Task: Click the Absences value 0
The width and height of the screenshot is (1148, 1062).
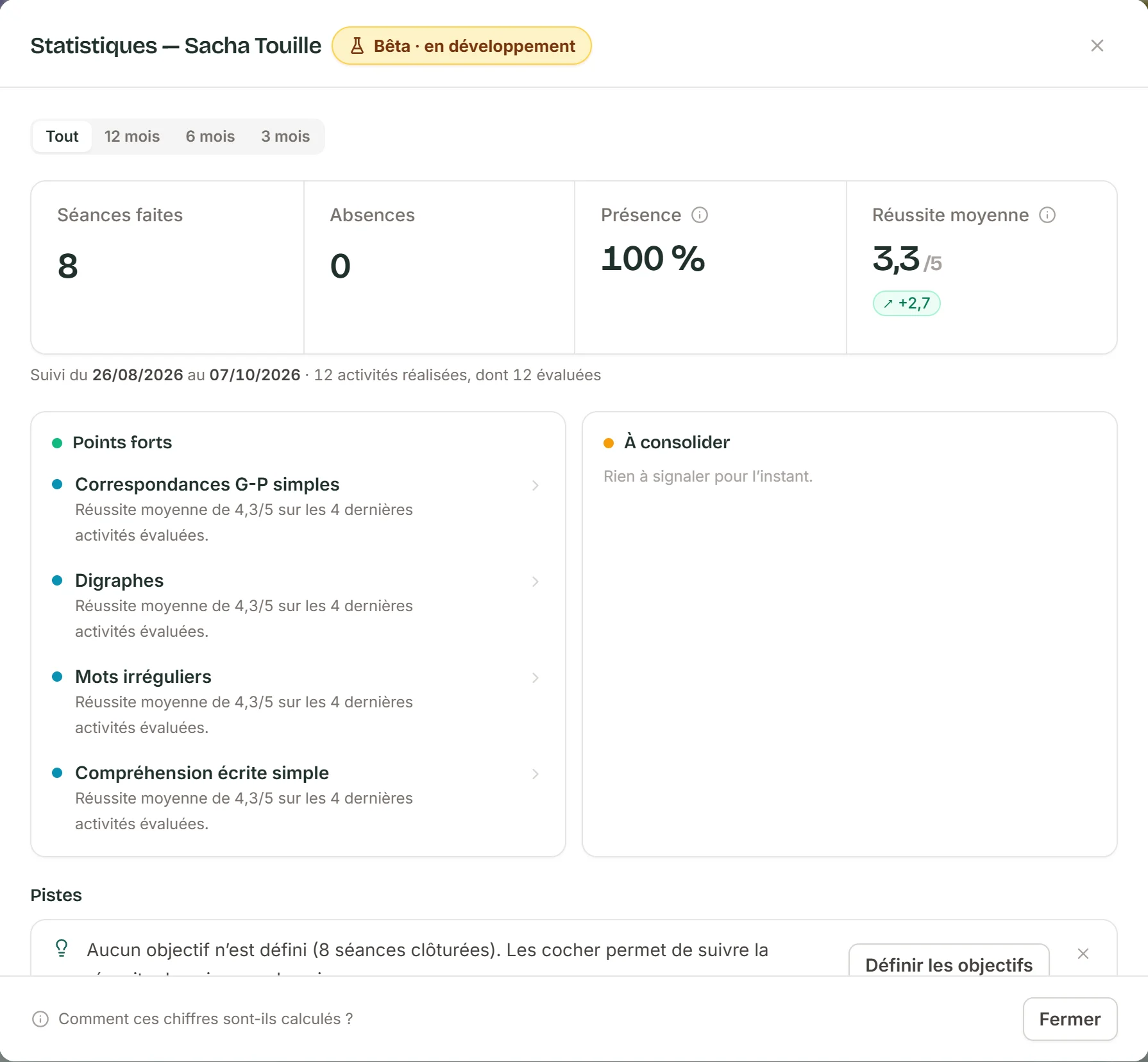Action: [x=341, y=266]
